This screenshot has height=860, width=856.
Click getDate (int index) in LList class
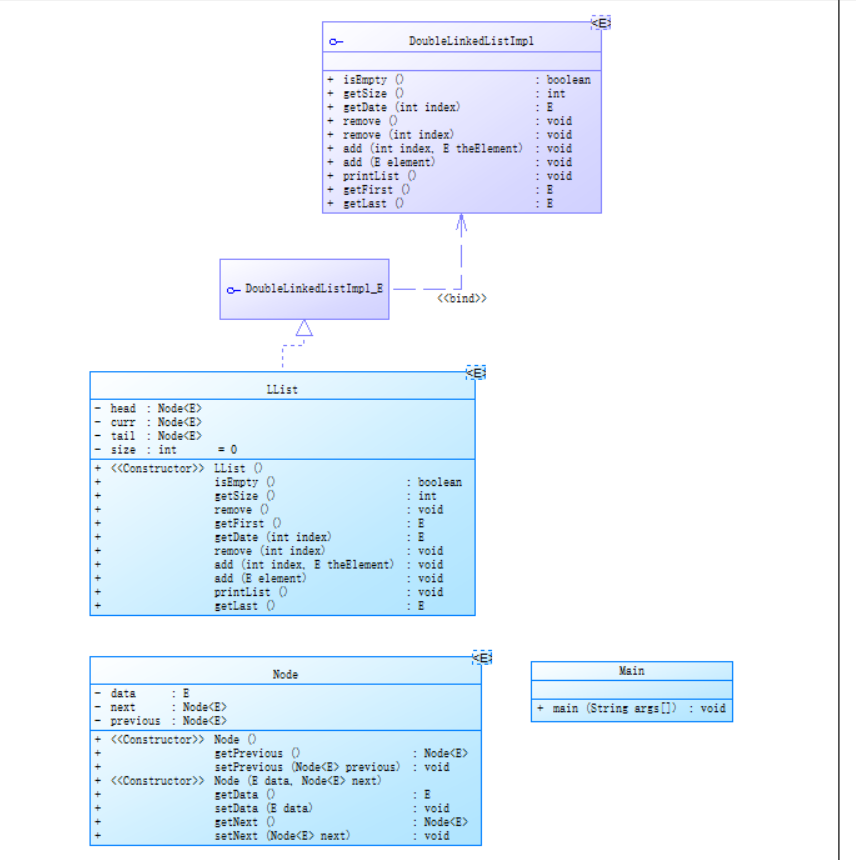click(x=273, y=537)
